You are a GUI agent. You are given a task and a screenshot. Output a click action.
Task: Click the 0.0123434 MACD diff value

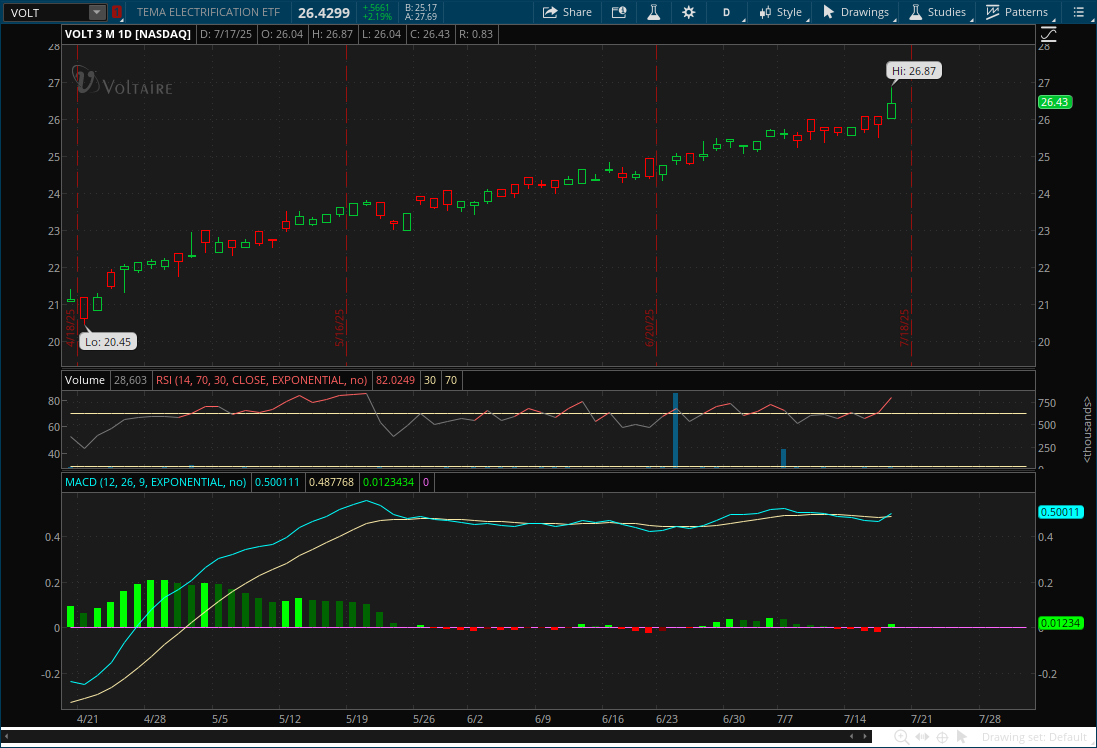coord(388,482)
